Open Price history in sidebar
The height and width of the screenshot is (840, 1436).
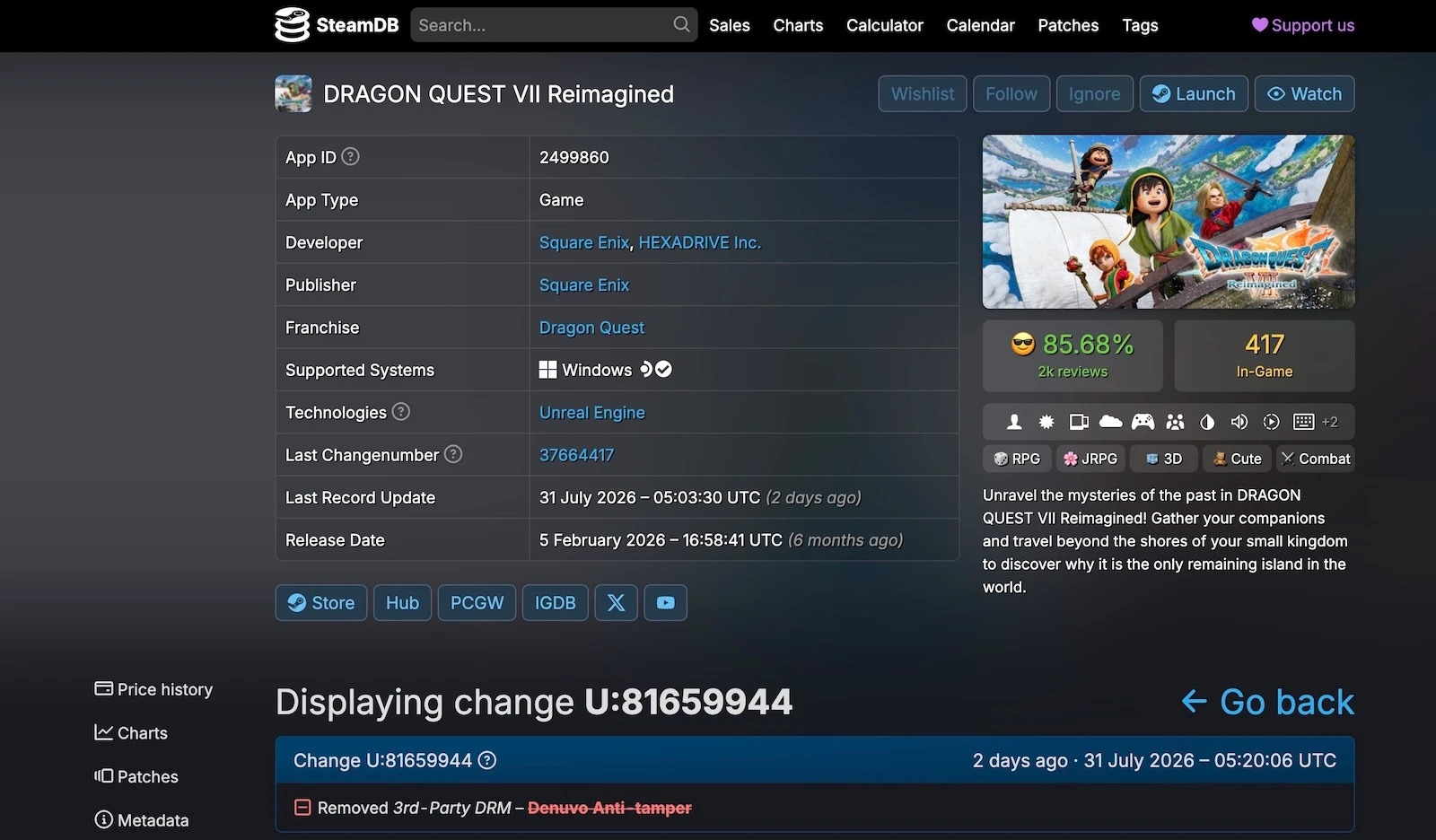(153, 689)
